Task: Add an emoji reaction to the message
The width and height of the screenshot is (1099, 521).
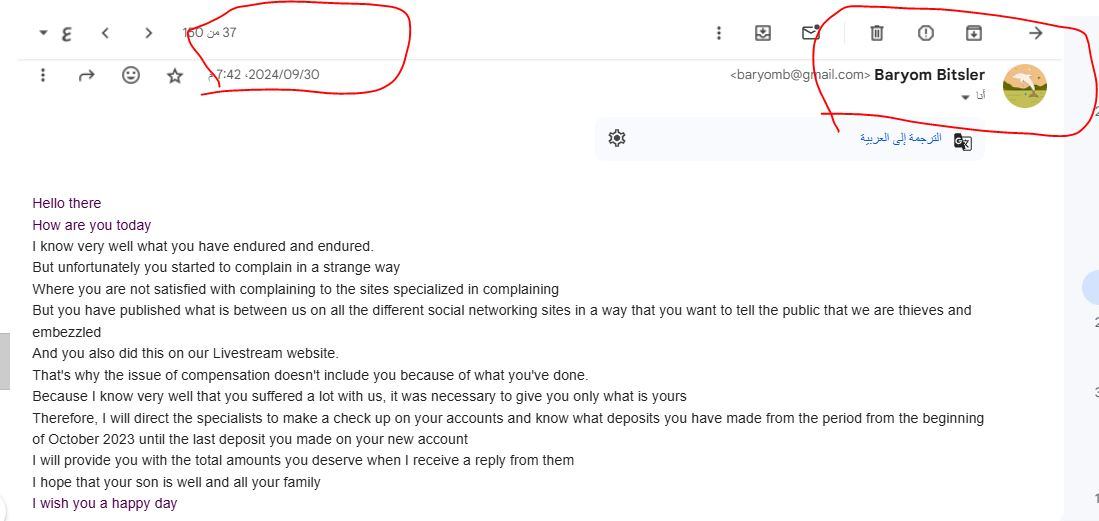Action: pyautogui.click(x=131, y=75)
